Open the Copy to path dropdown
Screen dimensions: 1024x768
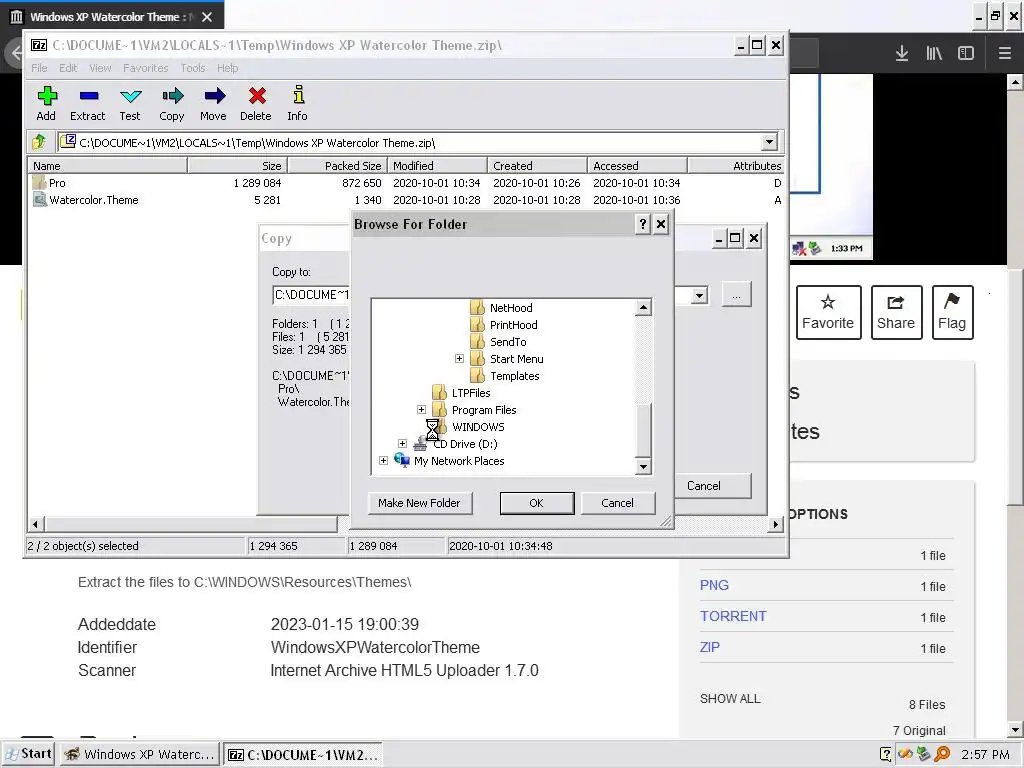point(699,295)
